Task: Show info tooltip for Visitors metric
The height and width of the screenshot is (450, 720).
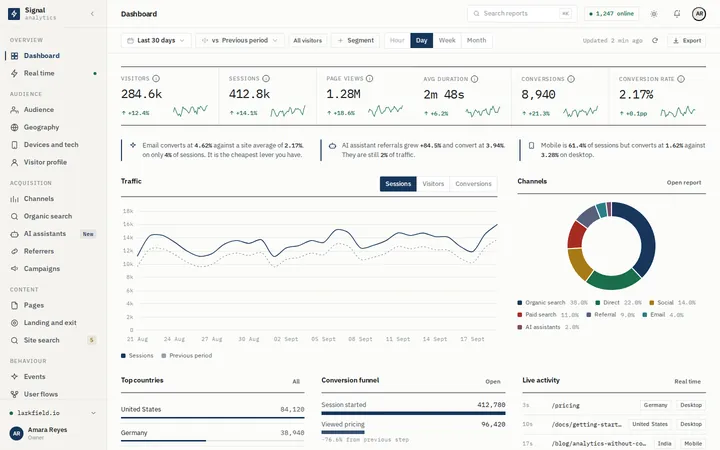Action: click(156, 79)
